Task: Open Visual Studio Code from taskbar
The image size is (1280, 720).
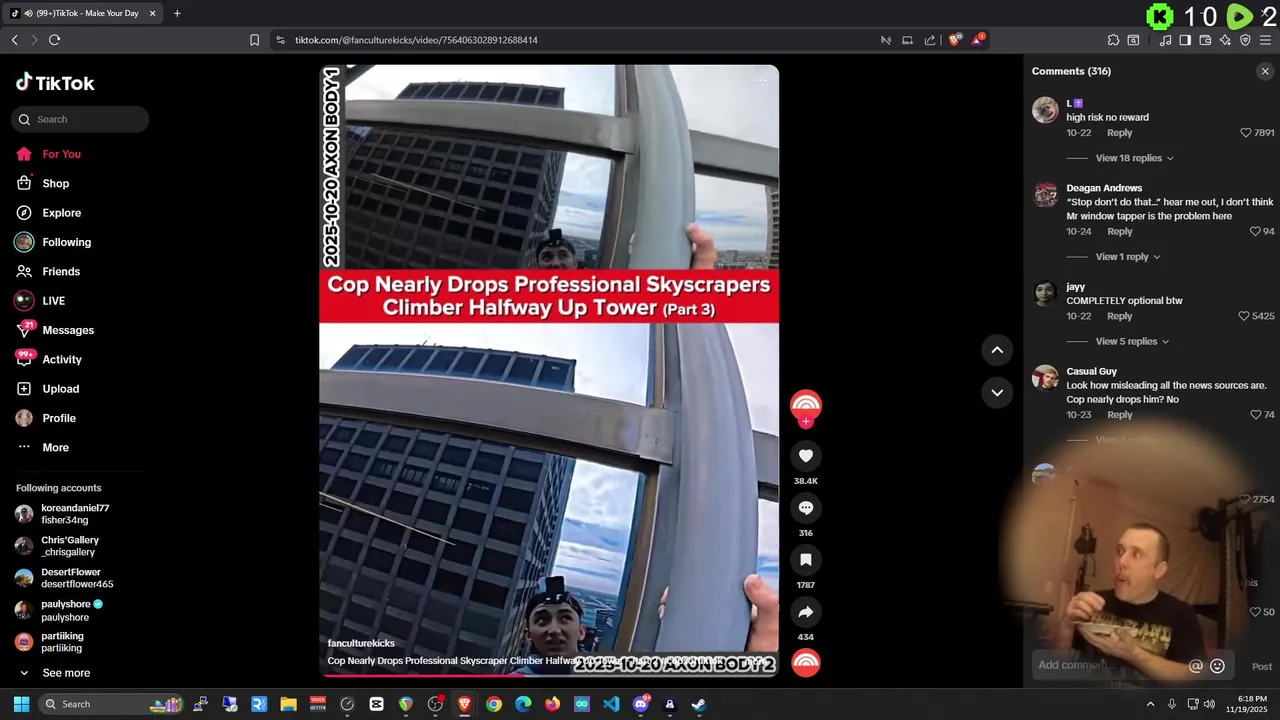Action: click(611, 704)
